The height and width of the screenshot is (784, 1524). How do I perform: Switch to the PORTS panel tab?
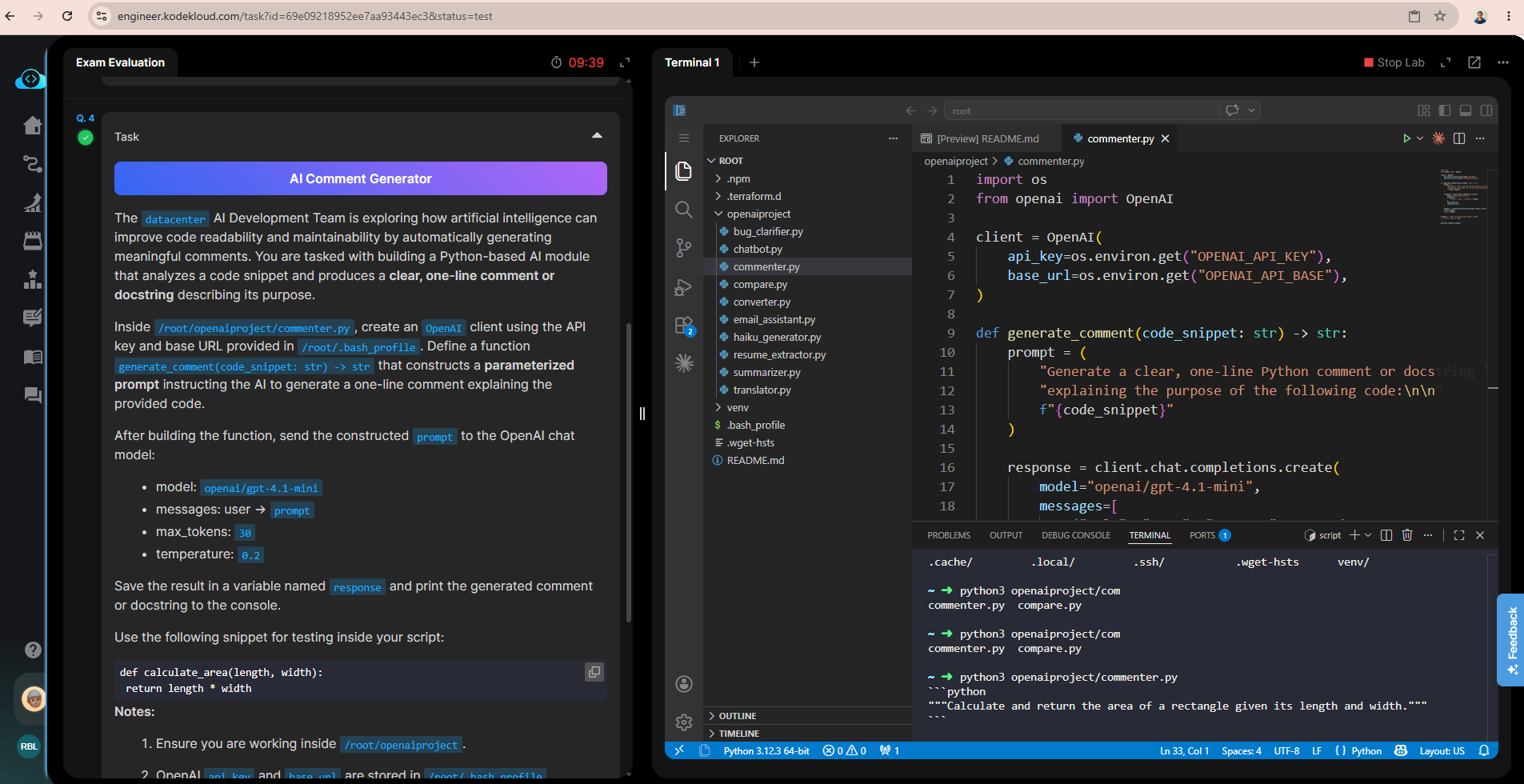click(1210, 535)
